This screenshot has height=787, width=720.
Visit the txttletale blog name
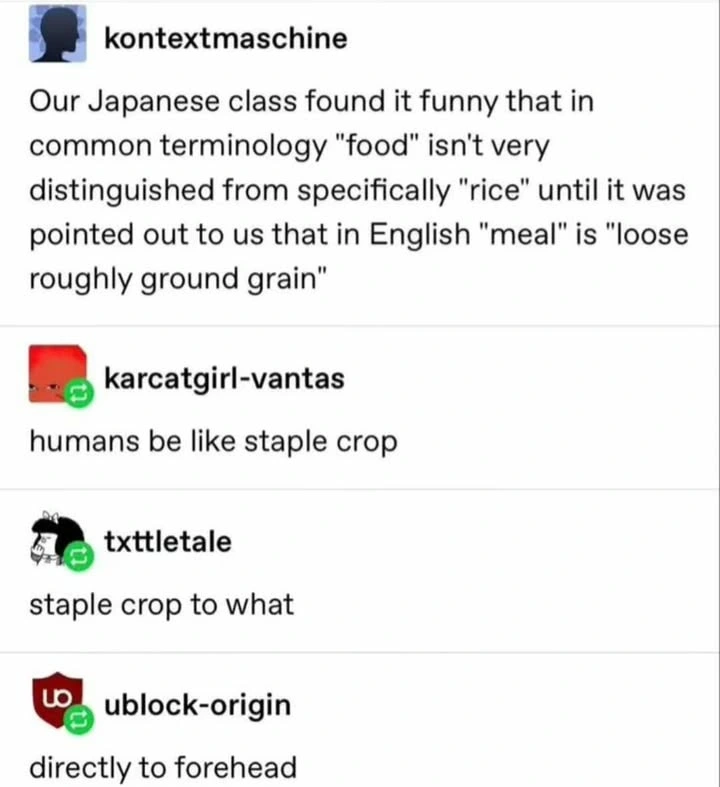point(167,541)
